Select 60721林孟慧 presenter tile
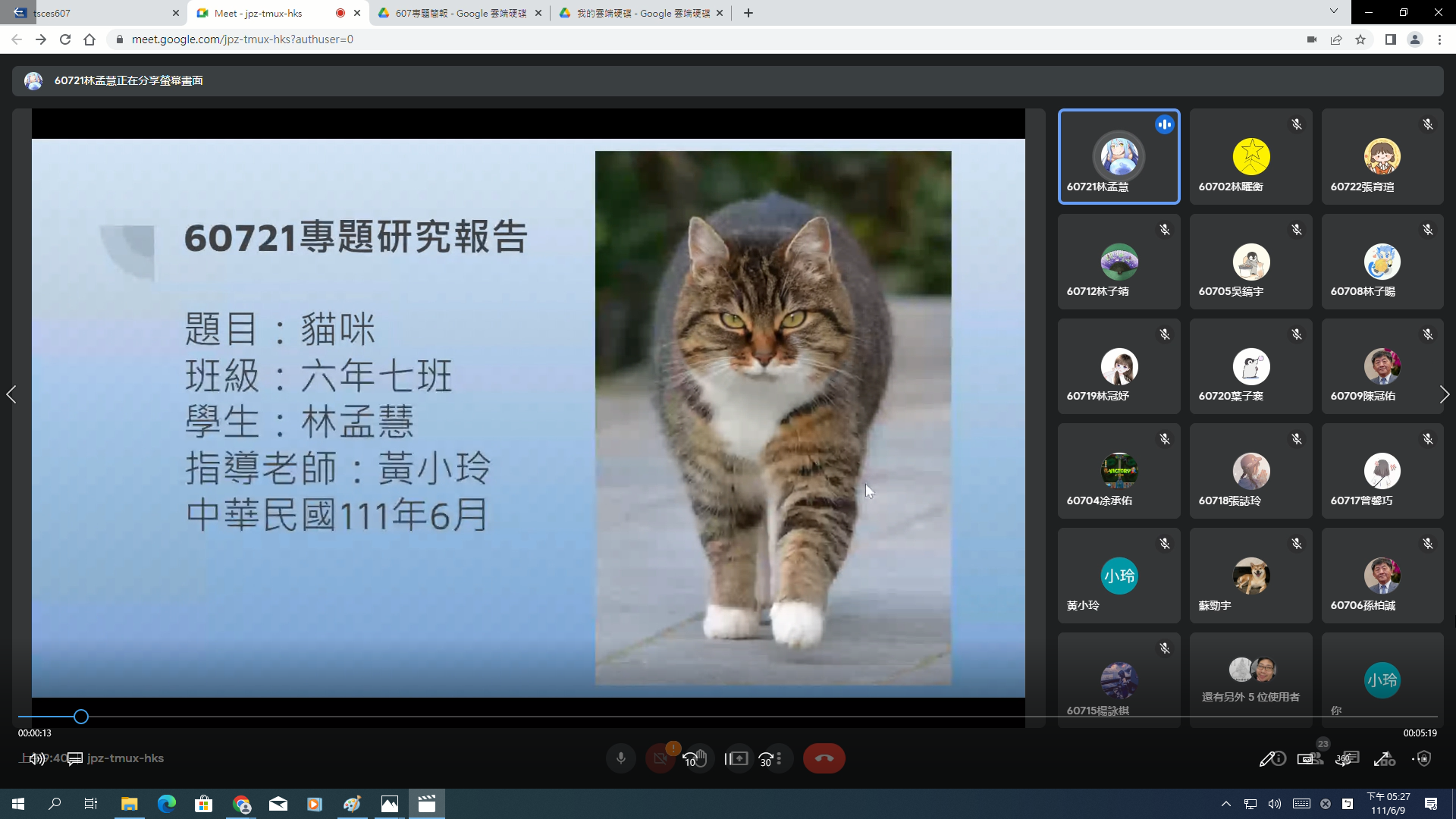Viewport: 1456px width, 819px height. point(1119,157)
